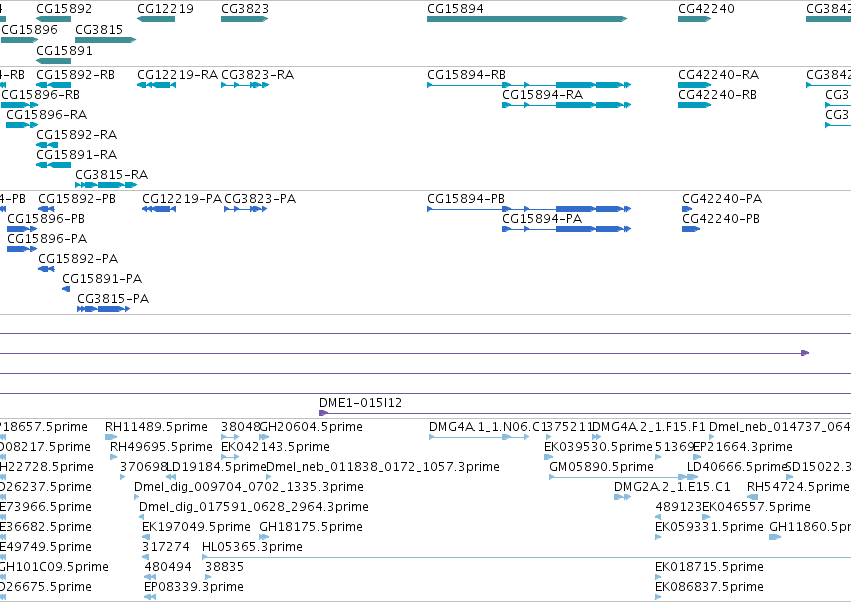Open protein CG15891-PA
Image resolution: width=851 pixels, height=602 pixels.
pos(102,279)
